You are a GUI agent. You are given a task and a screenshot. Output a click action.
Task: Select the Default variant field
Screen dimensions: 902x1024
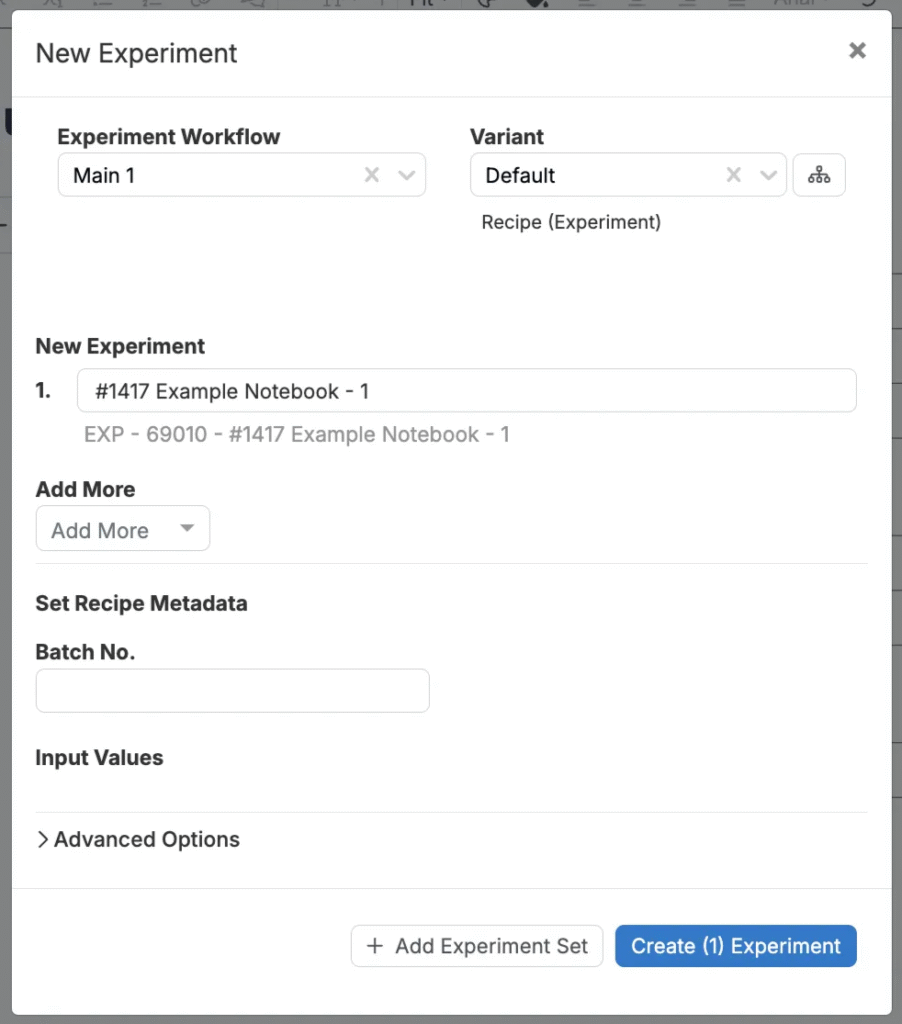tap(595, 175)
